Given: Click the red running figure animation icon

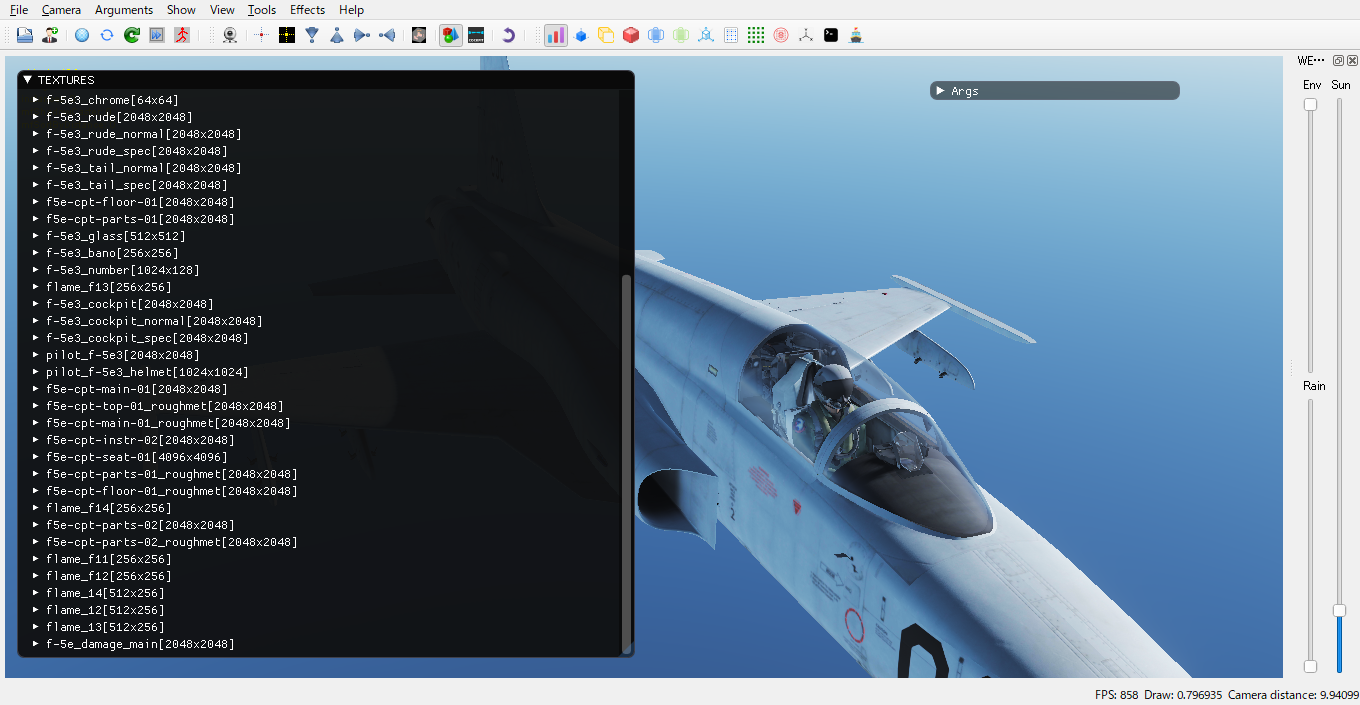Looking at the screenshot, I should point(181,35).
